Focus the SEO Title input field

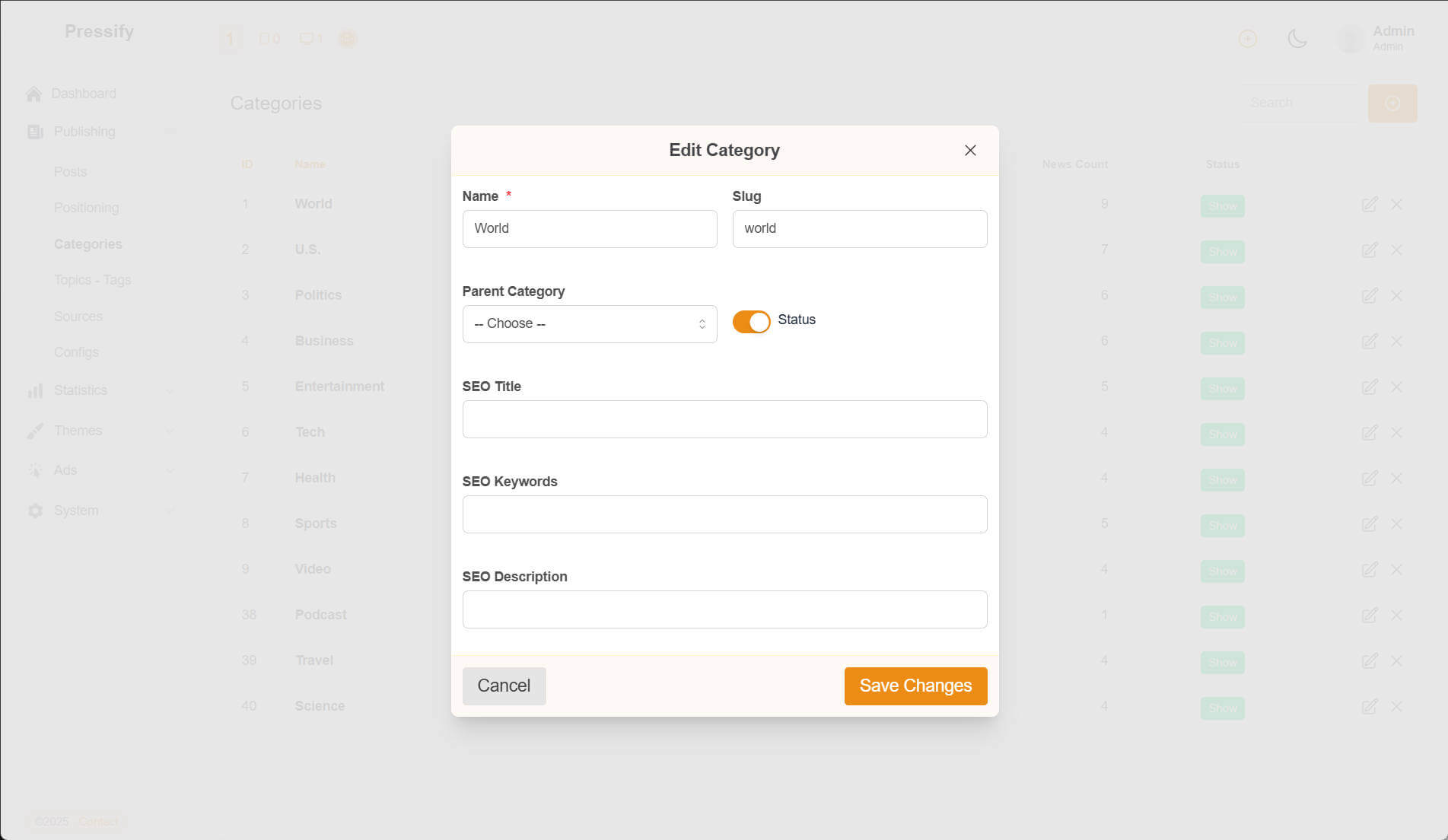tap(724, 419)
